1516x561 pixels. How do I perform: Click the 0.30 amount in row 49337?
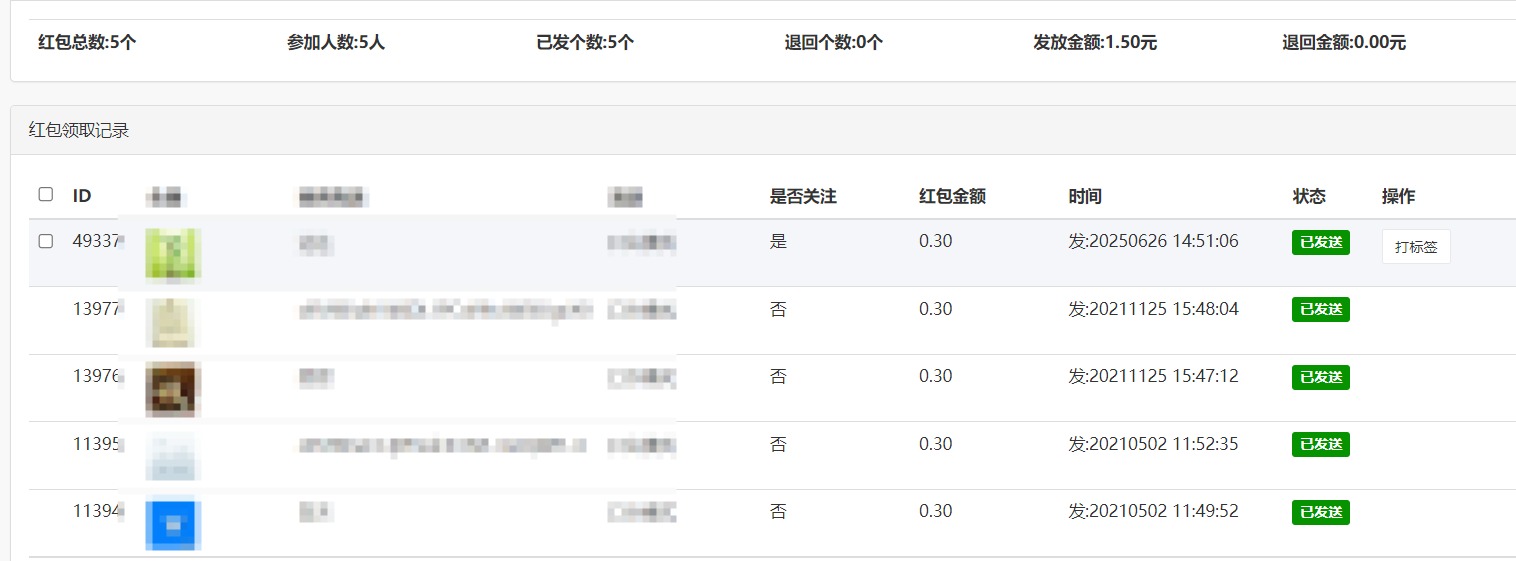pos(935,241)
